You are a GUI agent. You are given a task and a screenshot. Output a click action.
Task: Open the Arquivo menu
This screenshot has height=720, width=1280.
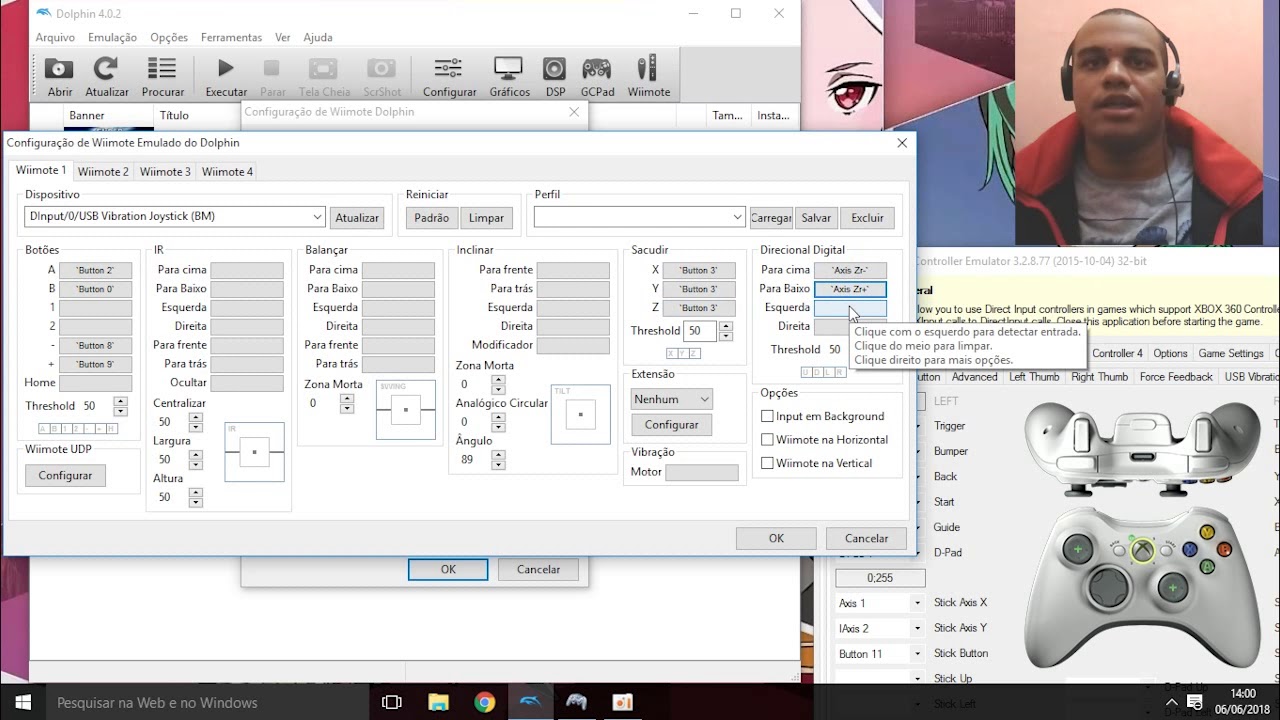[55, 37]
